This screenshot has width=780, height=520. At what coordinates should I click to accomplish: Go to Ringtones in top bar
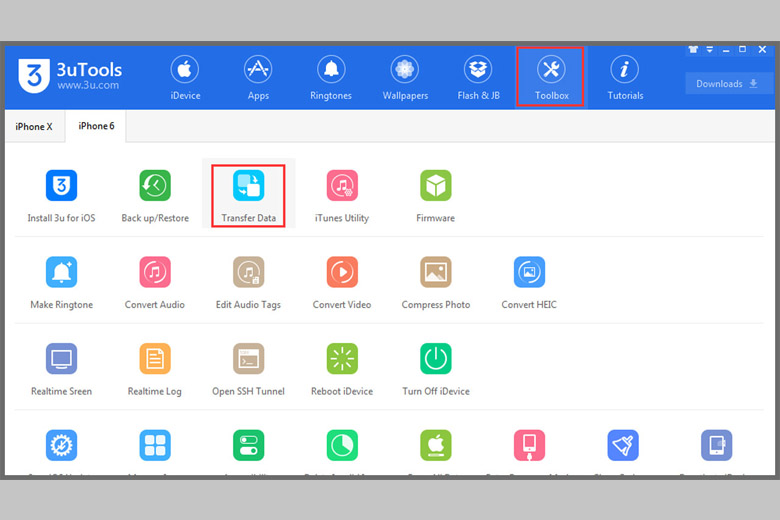tap(331, 78)
